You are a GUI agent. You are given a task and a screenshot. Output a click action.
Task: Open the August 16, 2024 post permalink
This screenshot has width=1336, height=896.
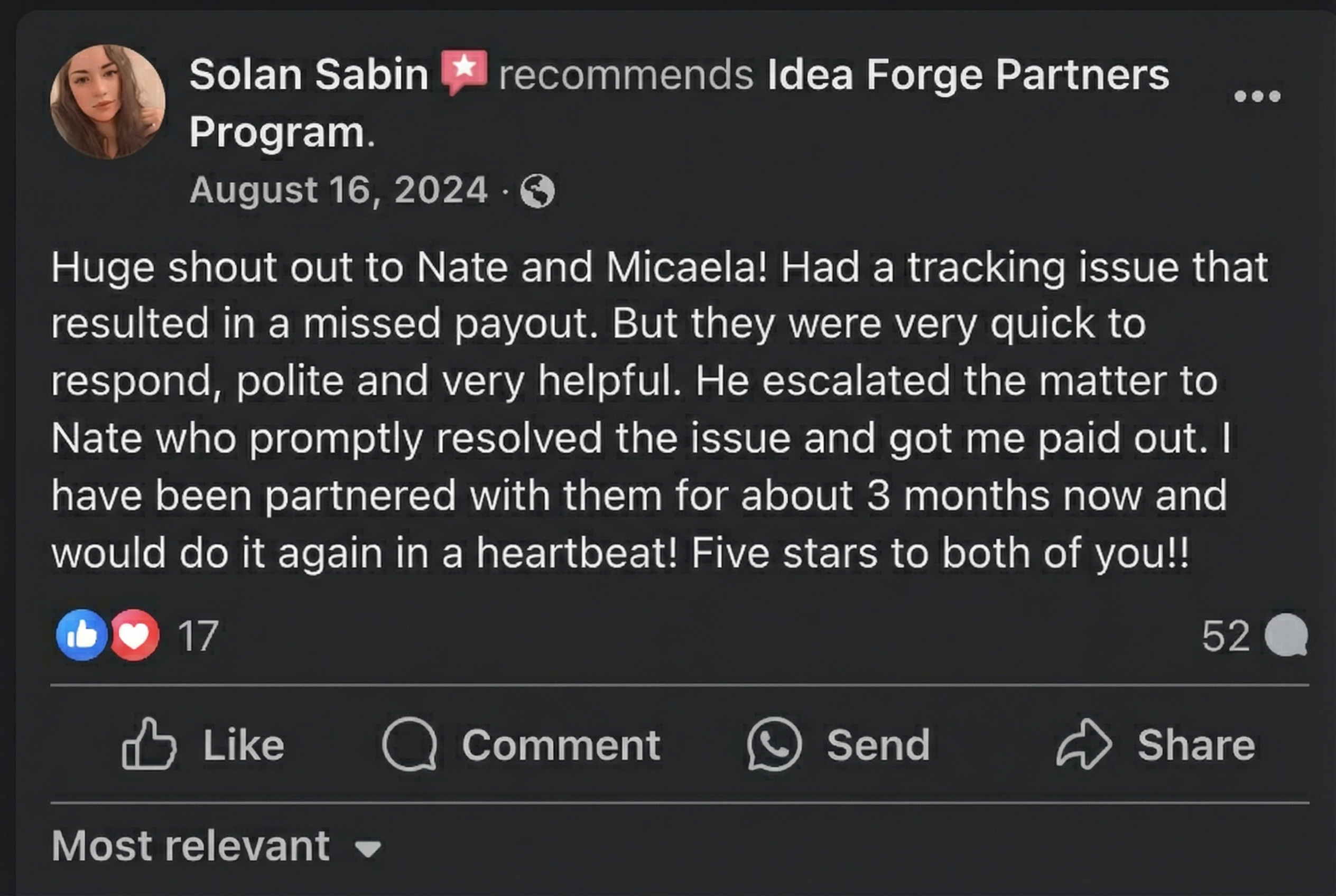pos(336,190)
